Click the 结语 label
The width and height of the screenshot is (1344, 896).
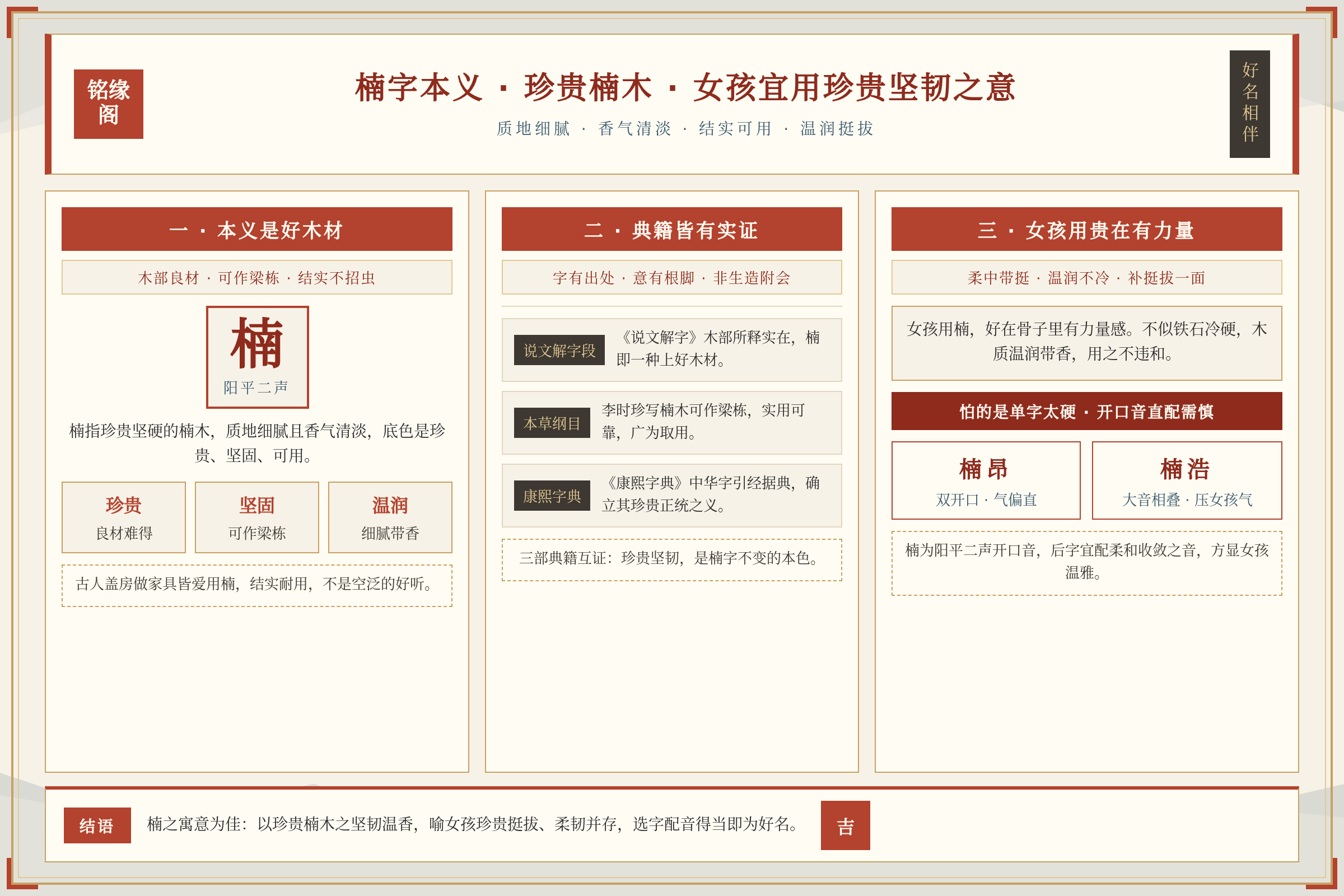point(97,825)
